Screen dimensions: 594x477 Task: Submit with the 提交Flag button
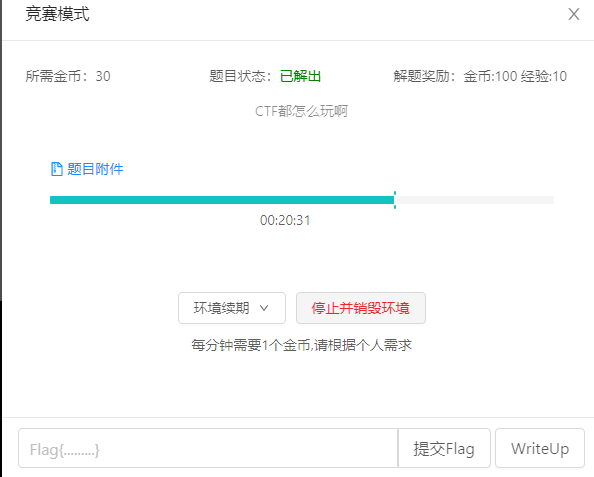pos(444,448)
